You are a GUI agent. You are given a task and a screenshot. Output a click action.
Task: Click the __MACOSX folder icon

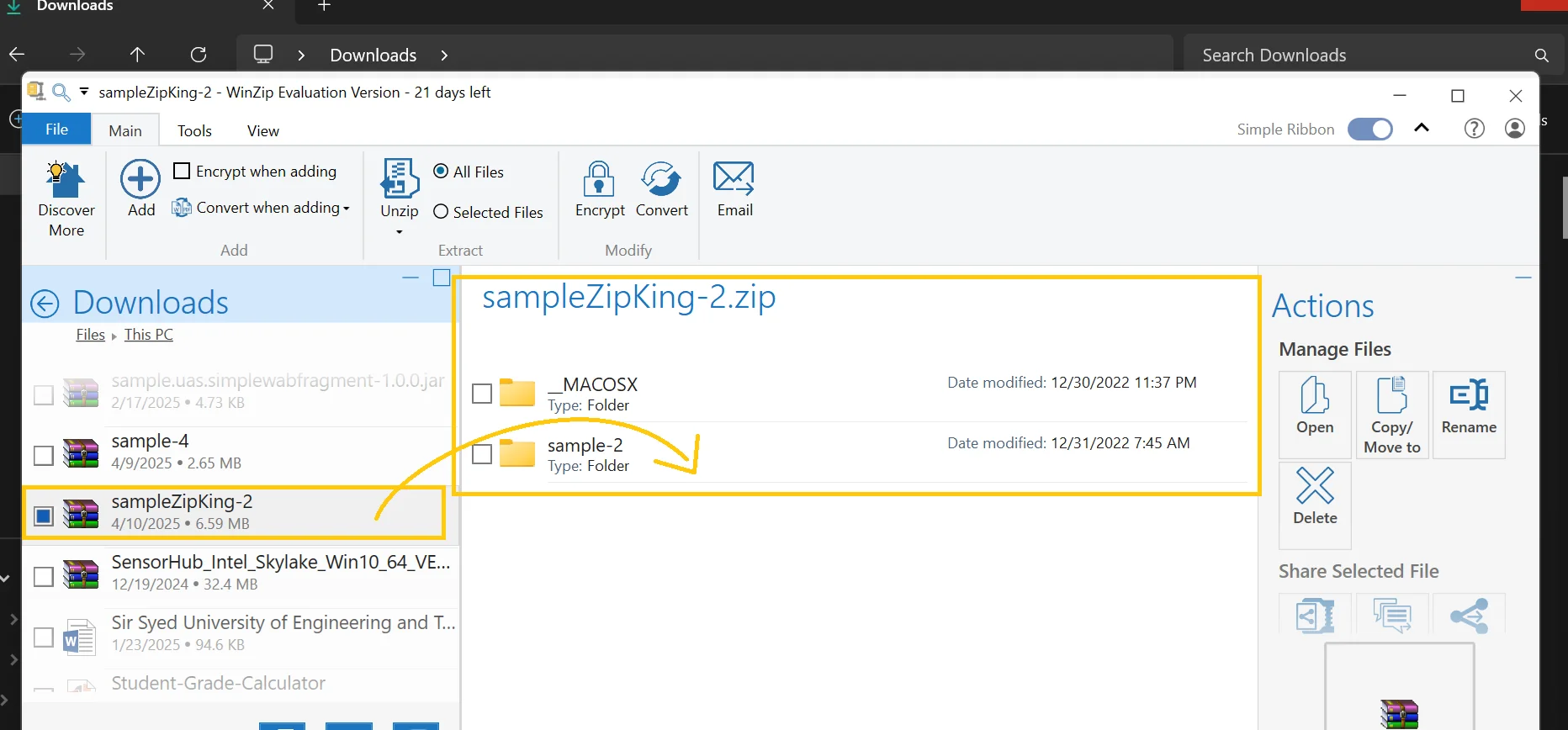[x=517, y=392]
